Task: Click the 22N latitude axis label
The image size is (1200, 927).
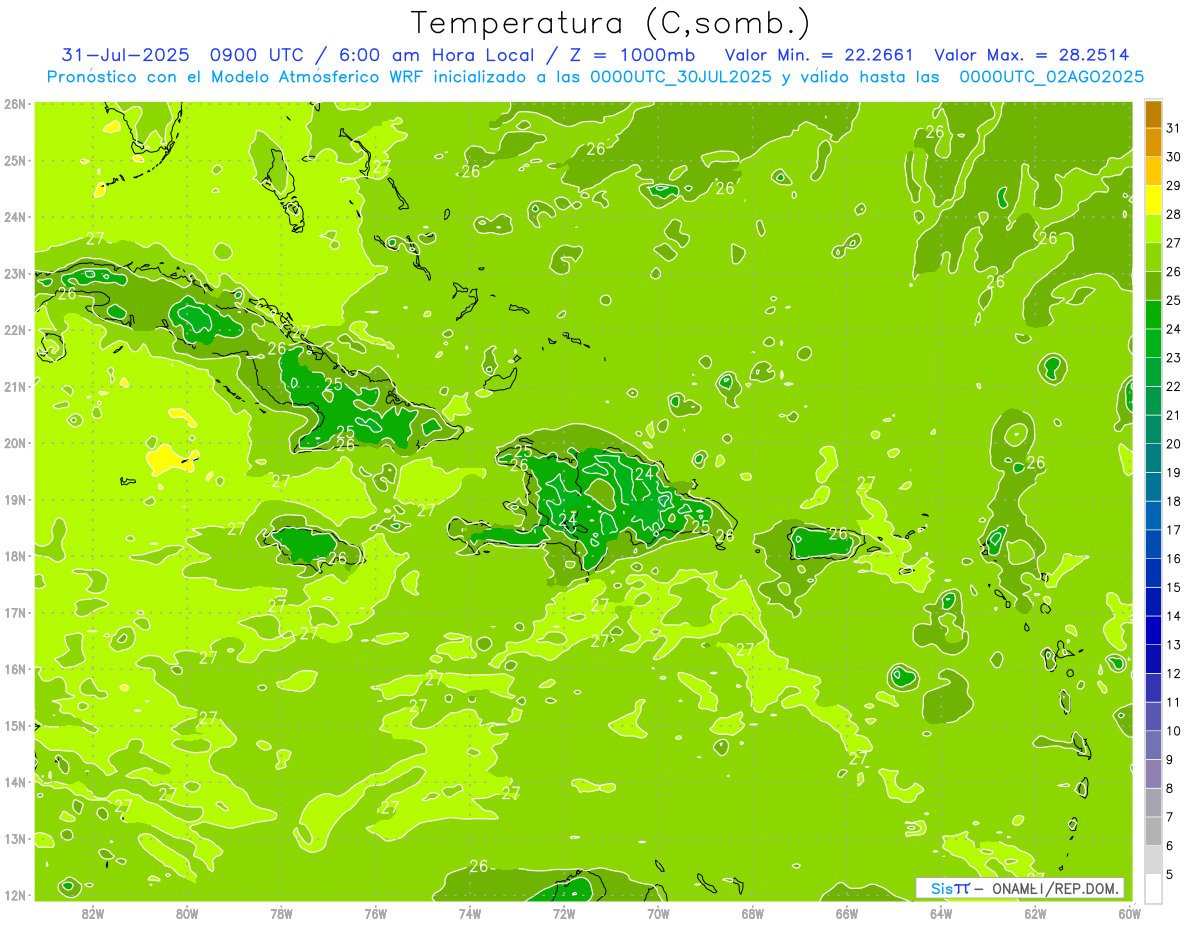Action: click(15, 330)
